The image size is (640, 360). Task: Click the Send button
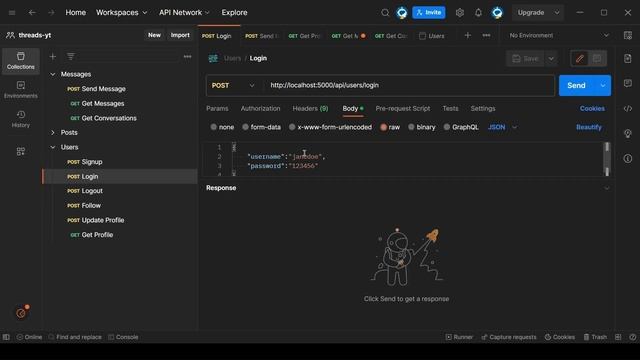click(577, 85)
